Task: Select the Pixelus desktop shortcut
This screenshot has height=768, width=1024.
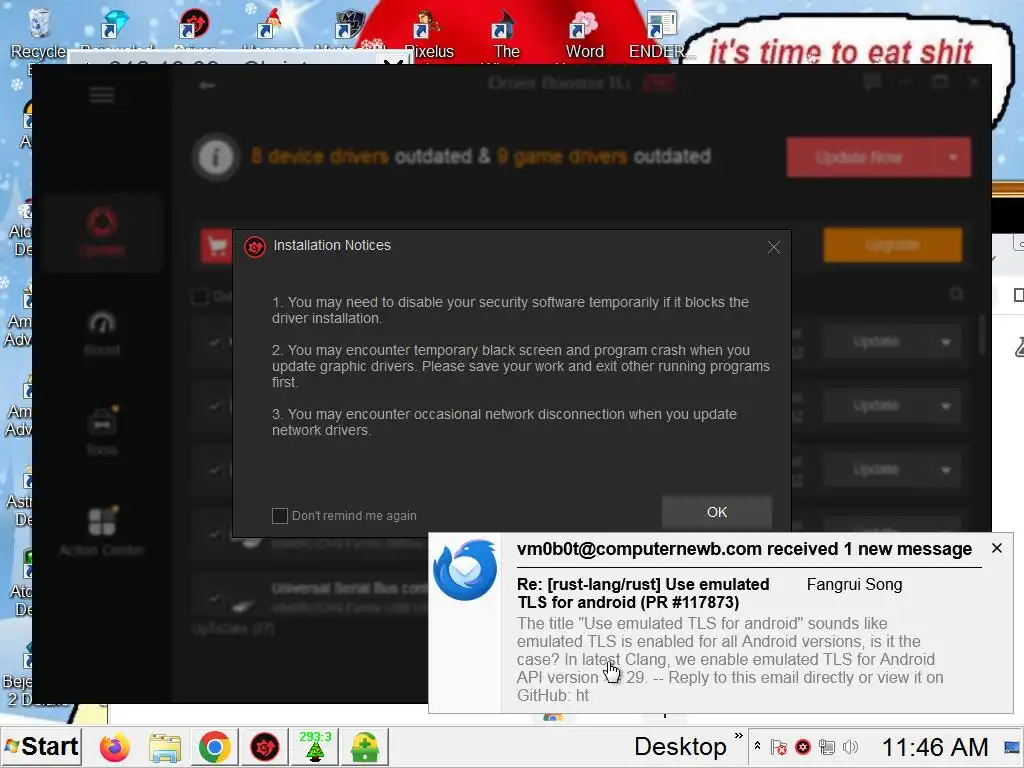Action: tap(428, 34)
